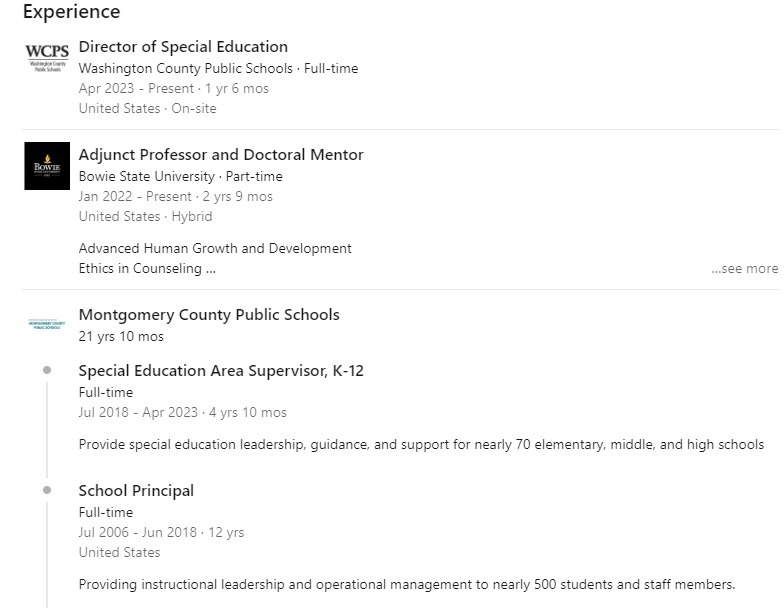Expand description with '...see more'
Screen dimensions: 784x608
click(744, 268)
